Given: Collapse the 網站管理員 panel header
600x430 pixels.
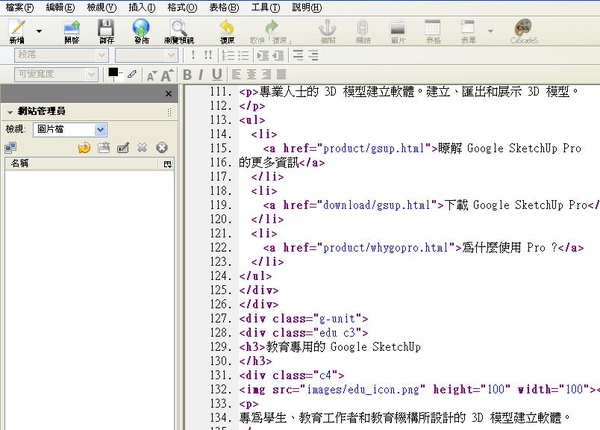Looking at the screenshot, I should [9, 111].
